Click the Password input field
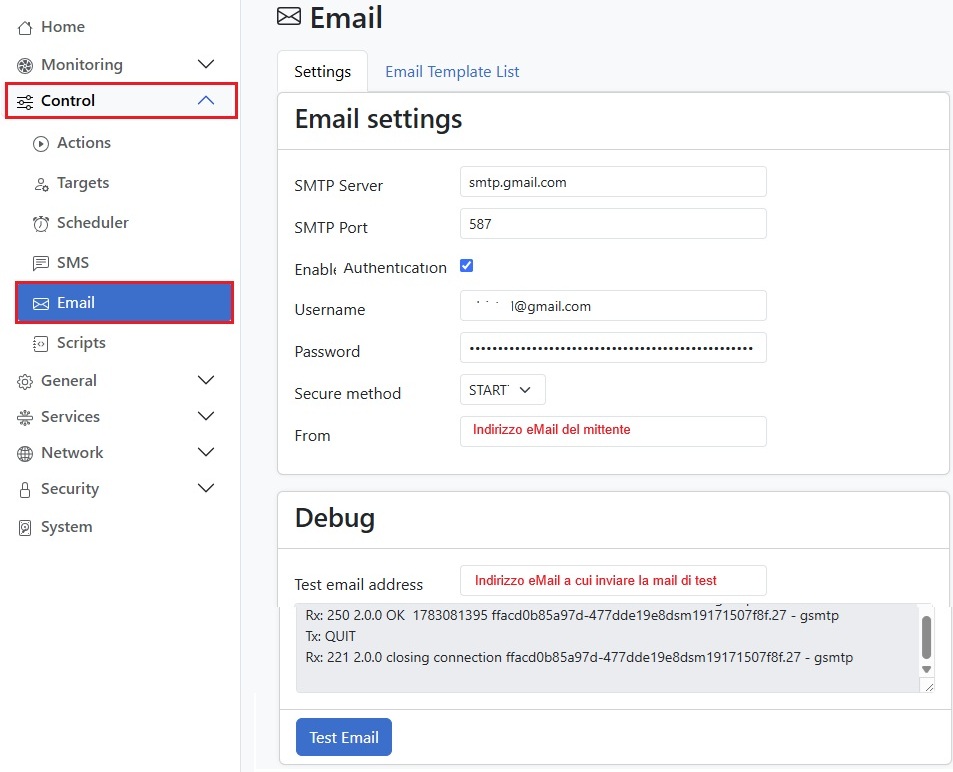Image resolution: width=953 pixels, height=772 pixels. (613, 348)
